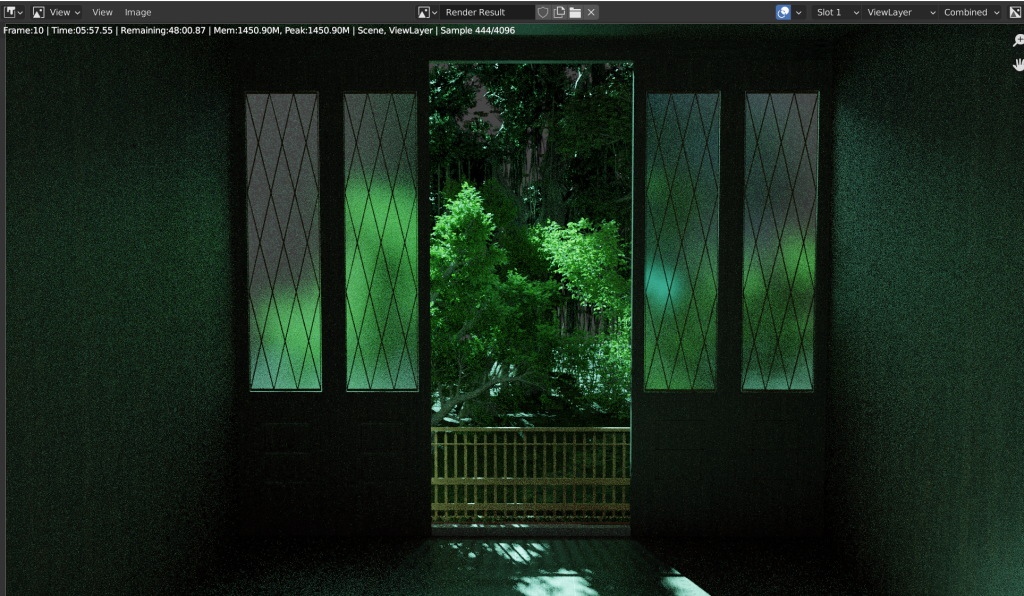This screenshot has width=1024, height=596.
Task: Click the open image folder icon
Action: (x=575, y=12)
